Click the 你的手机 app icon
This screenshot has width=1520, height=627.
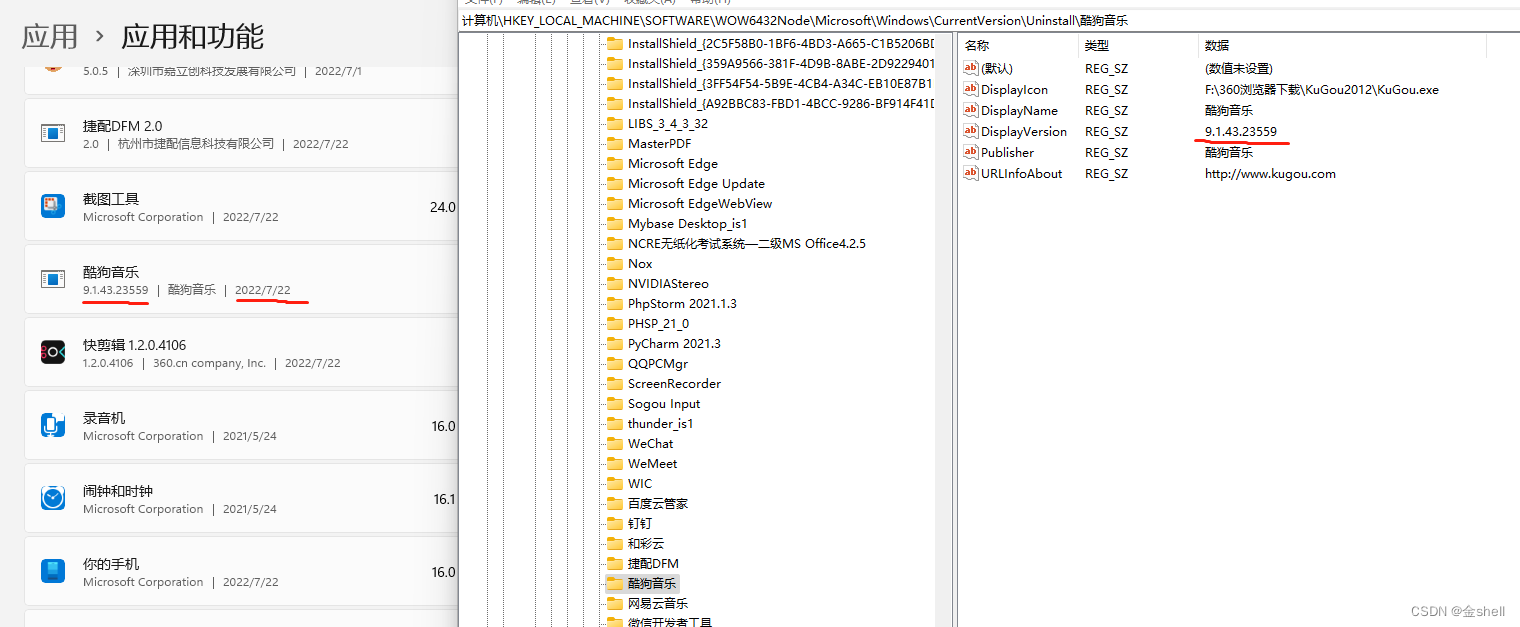pyautogui.click(x=53, y=571)
